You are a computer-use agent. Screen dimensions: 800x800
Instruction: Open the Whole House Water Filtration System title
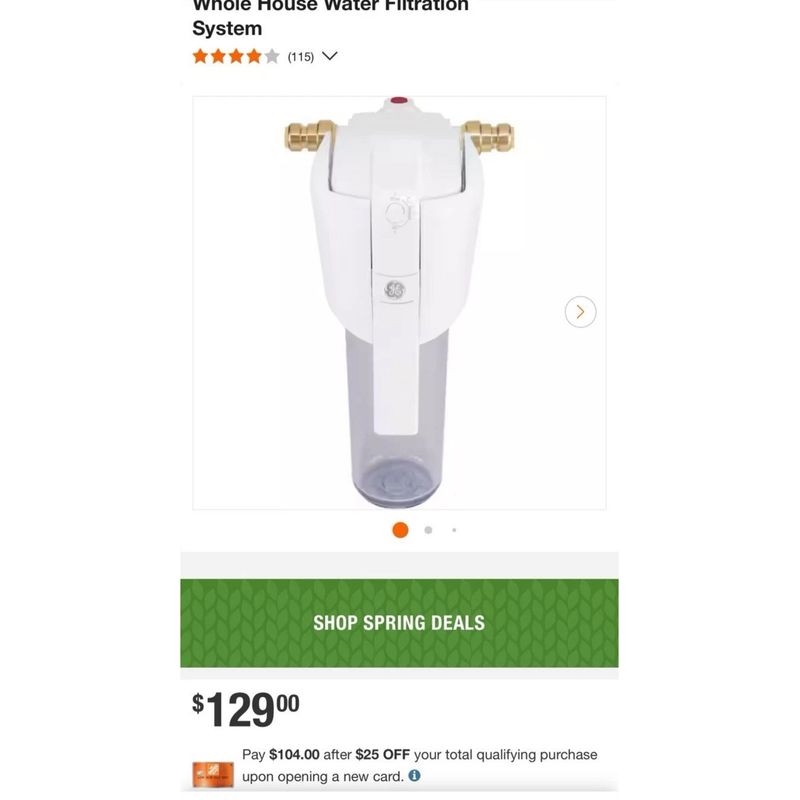330,17
